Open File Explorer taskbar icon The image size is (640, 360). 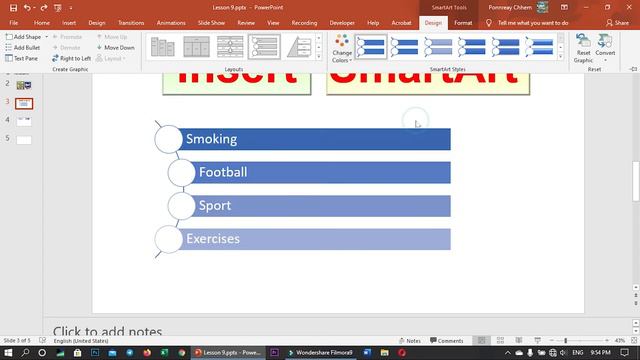click(384, 353)
